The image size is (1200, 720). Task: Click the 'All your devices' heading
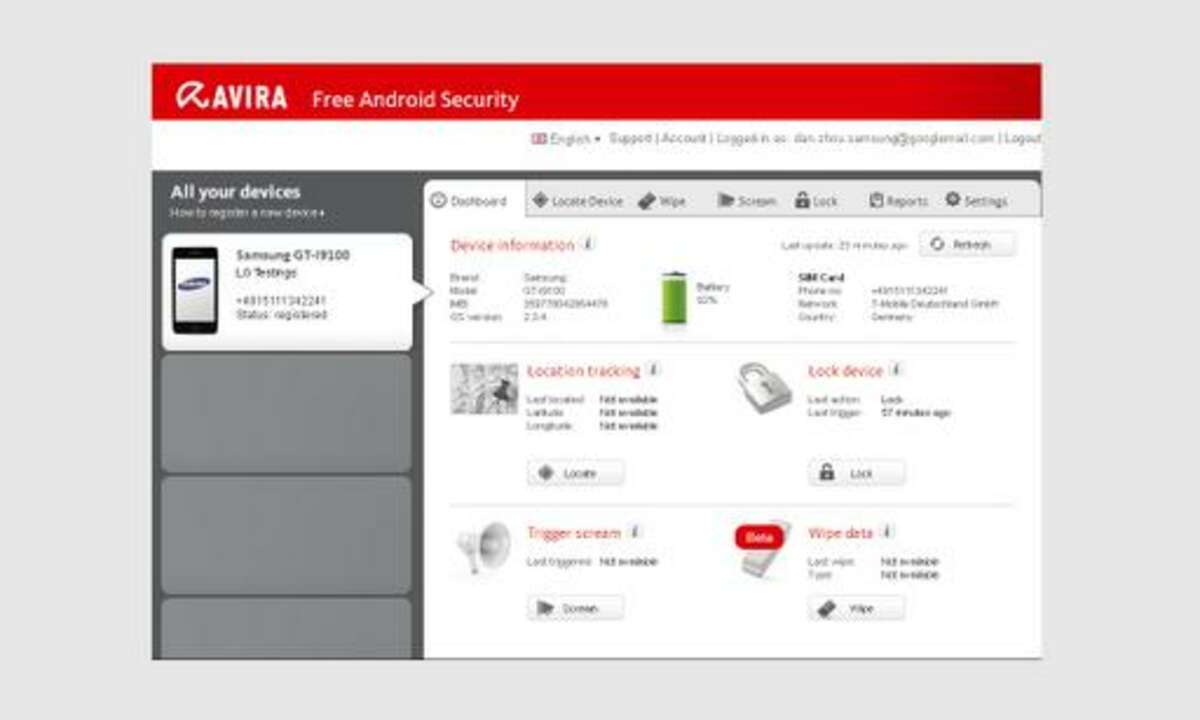[x=235, y=192]
